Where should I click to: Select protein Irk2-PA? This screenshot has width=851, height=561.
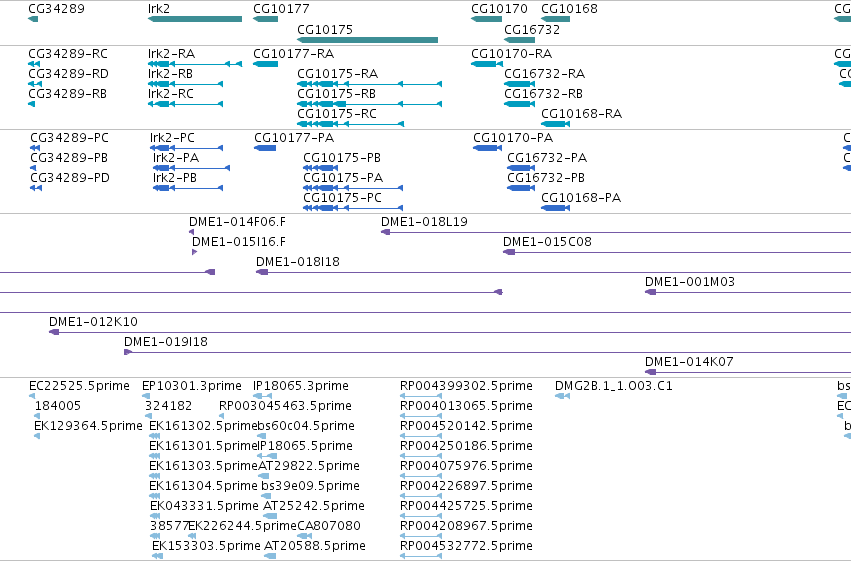pyautogui.click(x=176, y=158)
